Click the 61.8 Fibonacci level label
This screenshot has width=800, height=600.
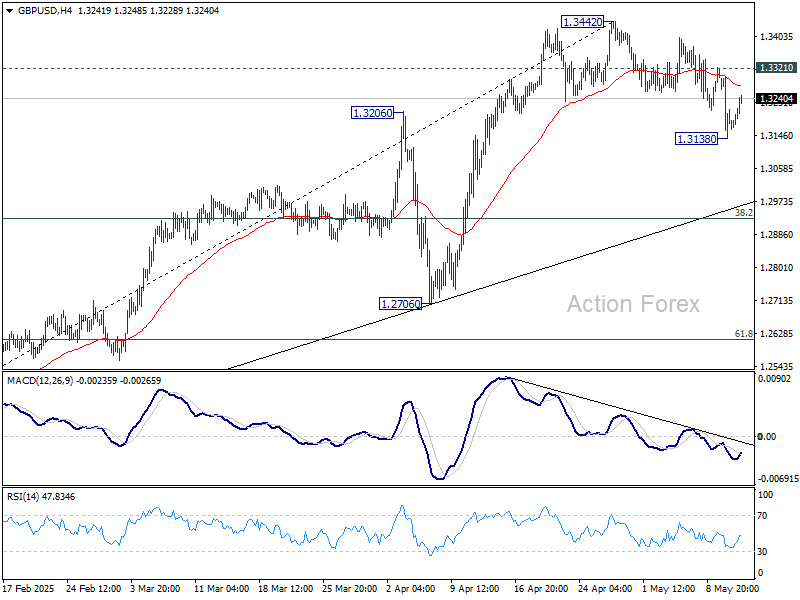click(743, 334)
